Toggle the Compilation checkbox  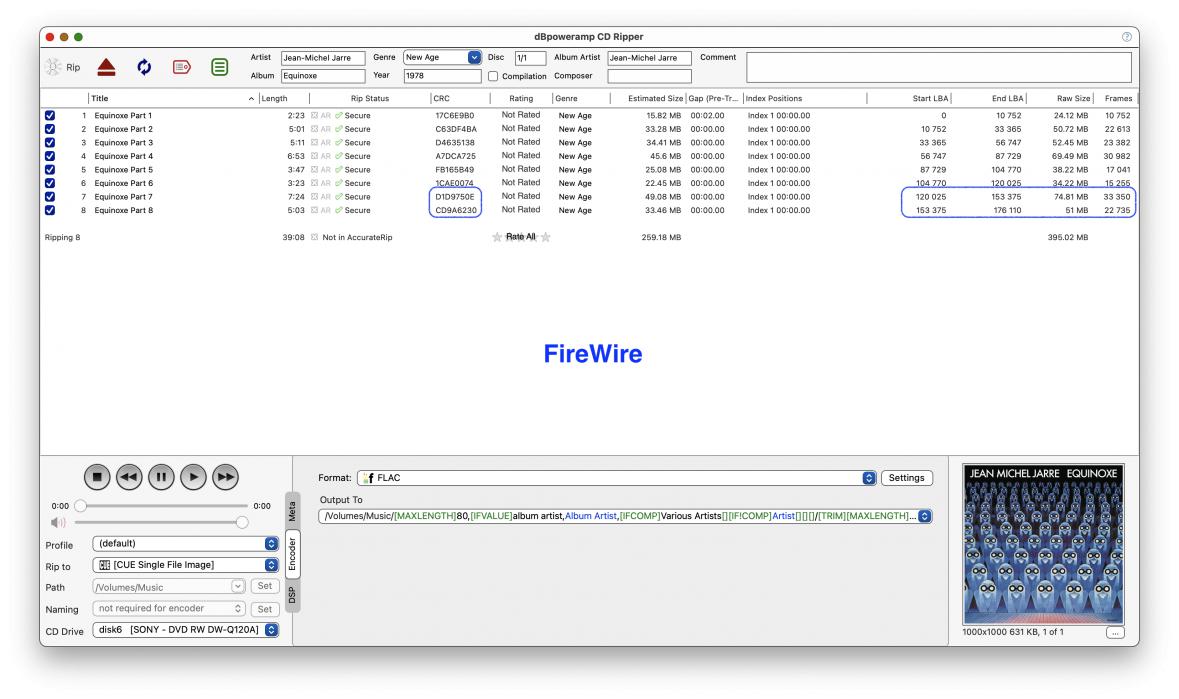(493, 76)
